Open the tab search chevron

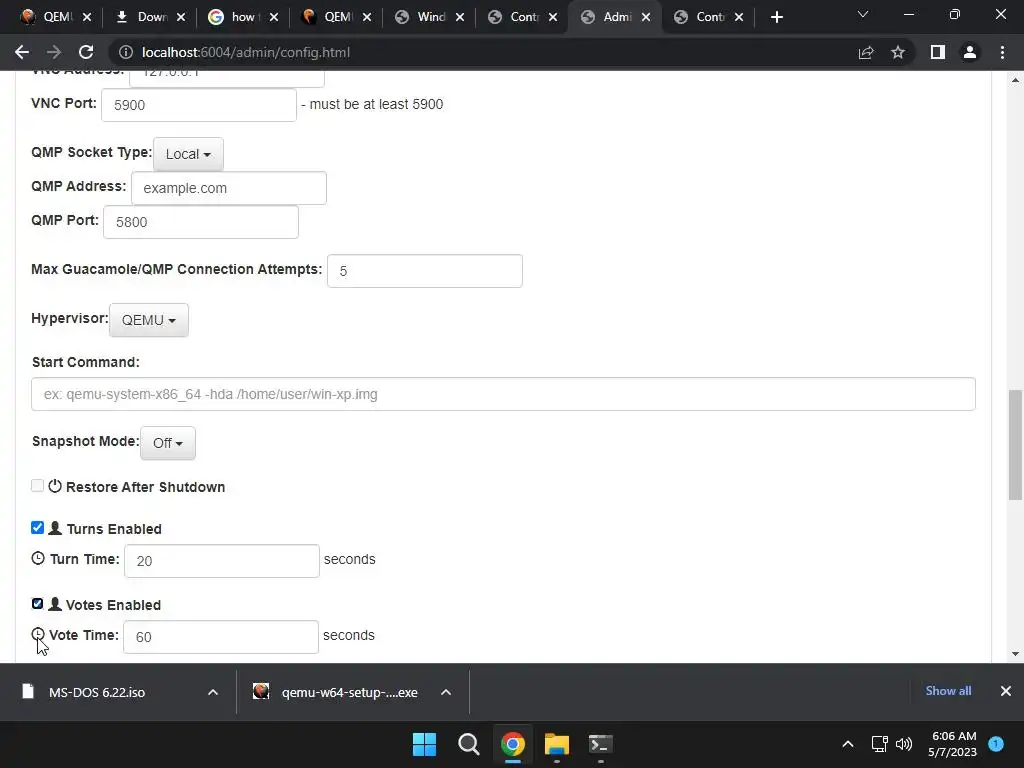click(863, 14)
